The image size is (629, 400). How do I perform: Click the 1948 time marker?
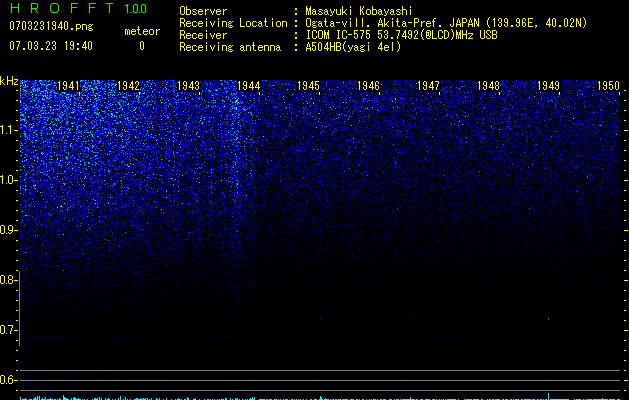click(488, 86)
